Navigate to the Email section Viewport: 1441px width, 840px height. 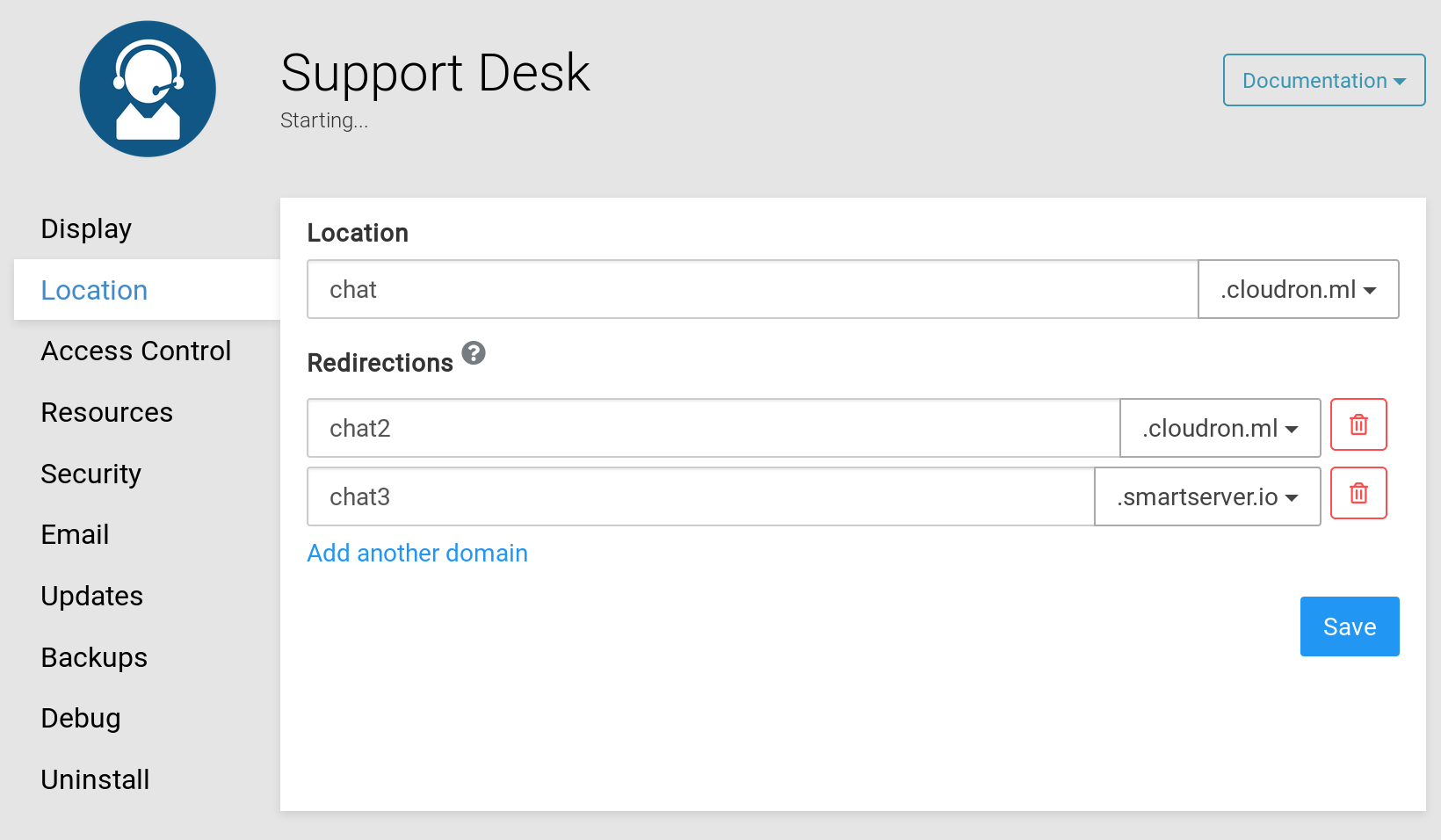pyautogui.click(x=76, y=535)
